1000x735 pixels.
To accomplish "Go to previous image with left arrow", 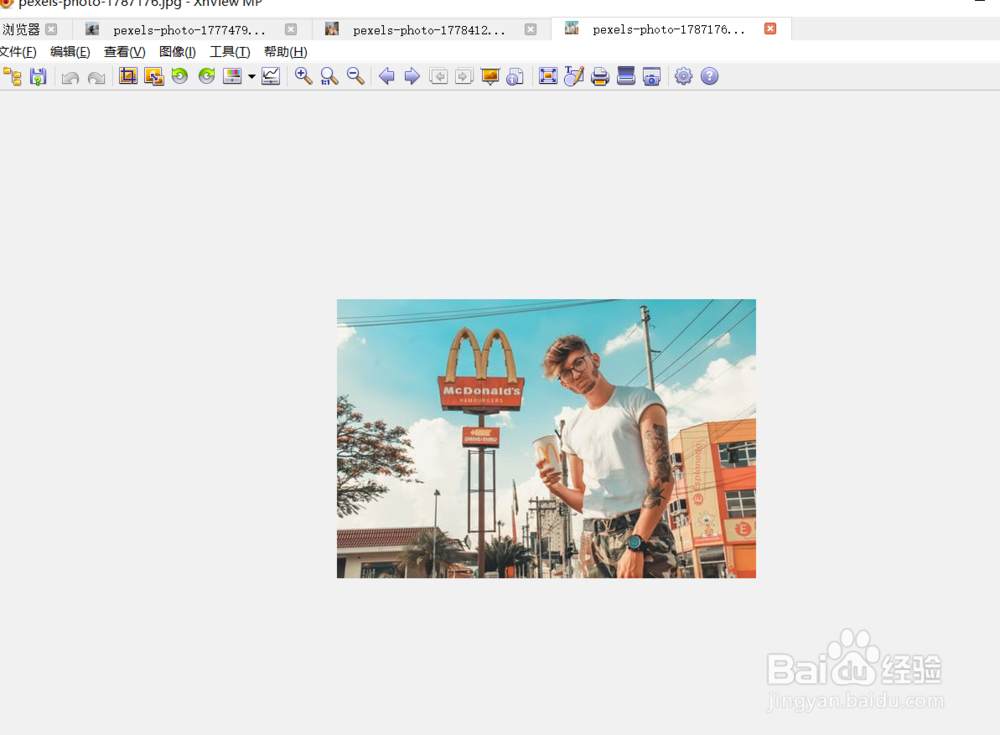I will click(386, 77).
